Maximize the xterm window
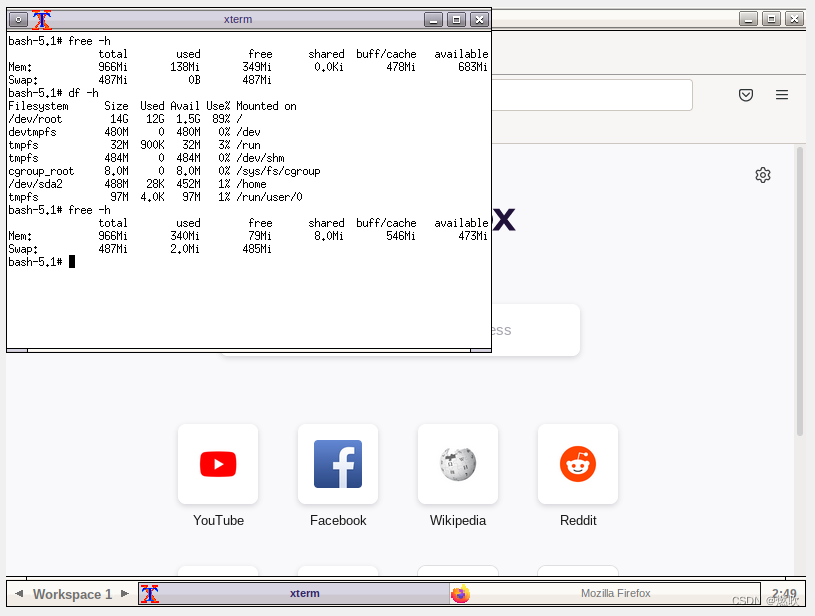Image resolution: width=815 pixels, height=616 pixels. pos(456,20)
